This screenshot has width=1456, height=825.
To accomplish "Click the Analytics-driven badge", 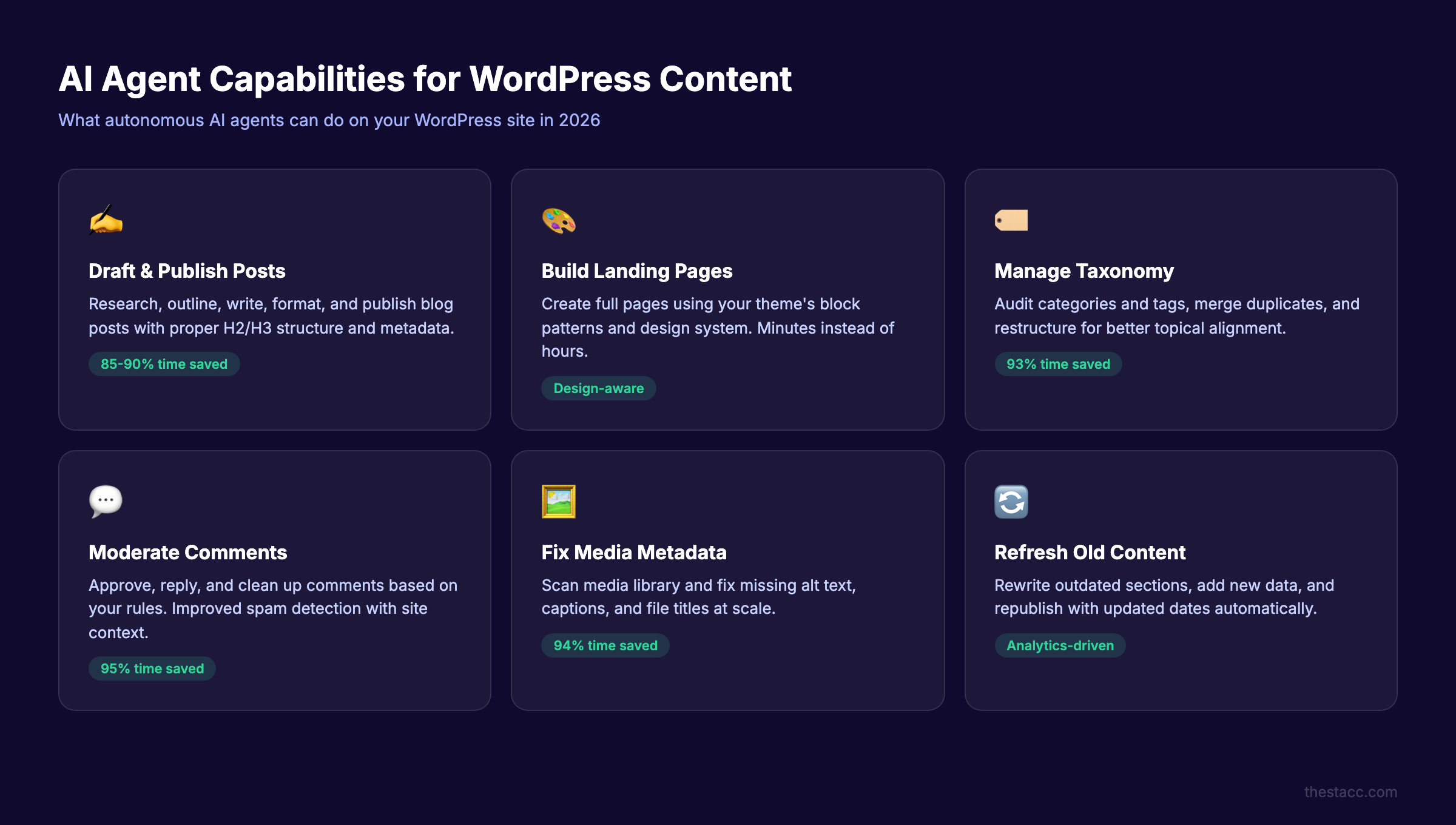I will click(x=1060, y=645).
